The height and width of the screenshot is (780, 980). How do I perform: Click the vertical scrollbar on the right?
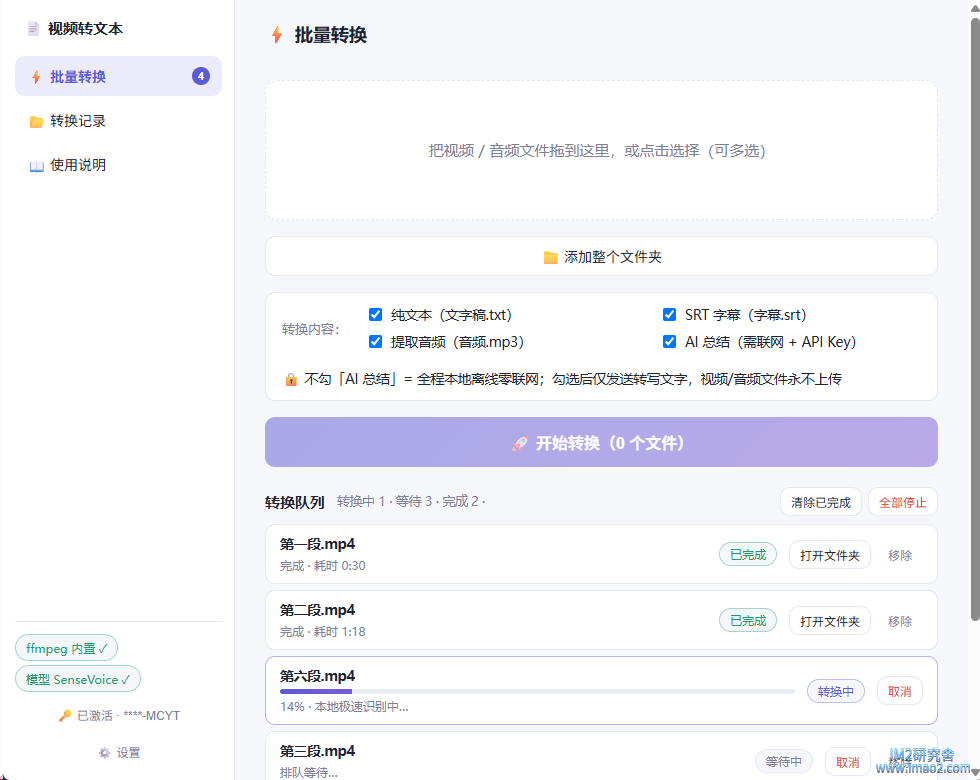pos(975,319)
